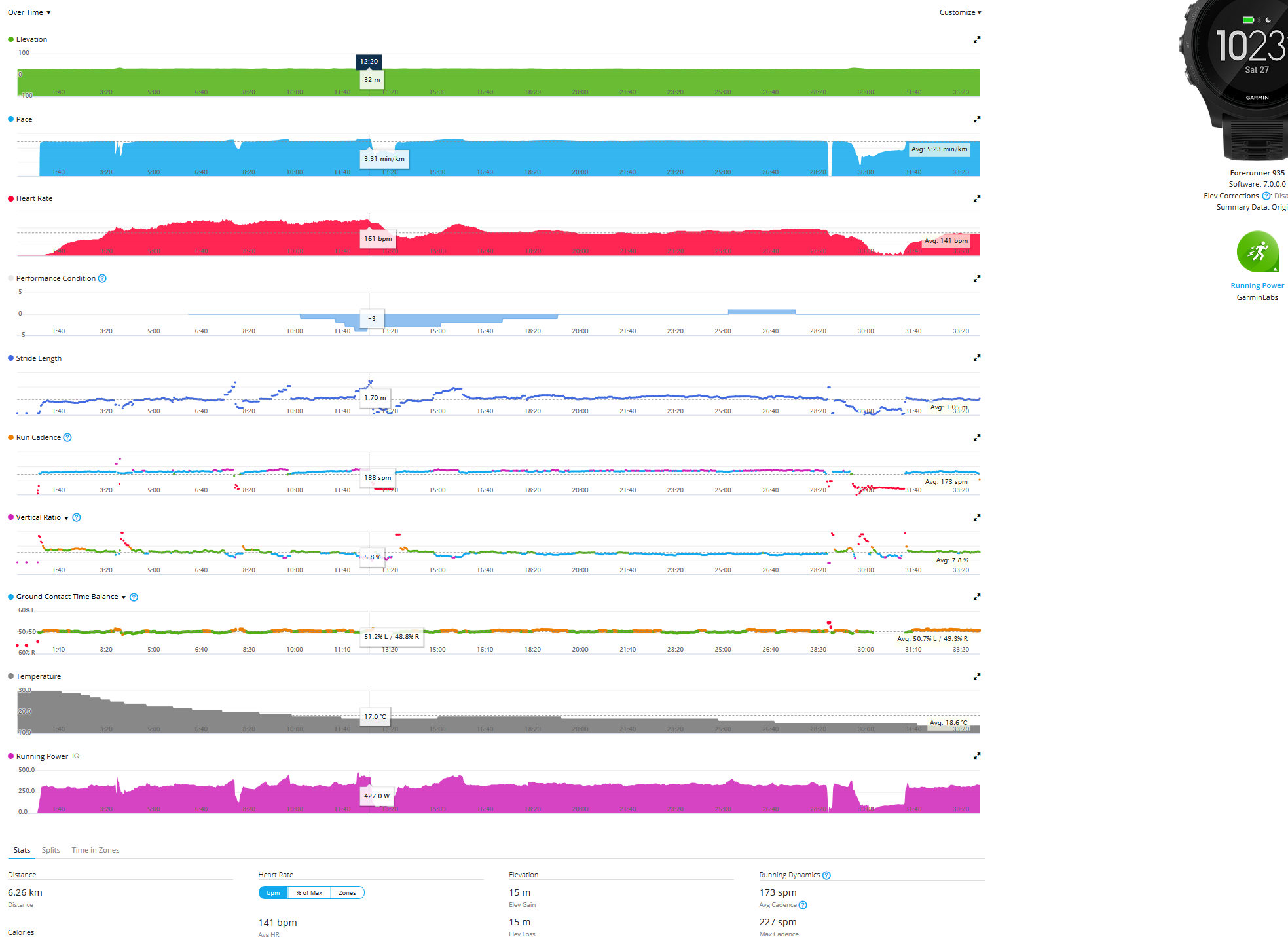Switch heart rate to % of Max
The height and width of the screenshot is (937, 1288).
click(309, 893)
